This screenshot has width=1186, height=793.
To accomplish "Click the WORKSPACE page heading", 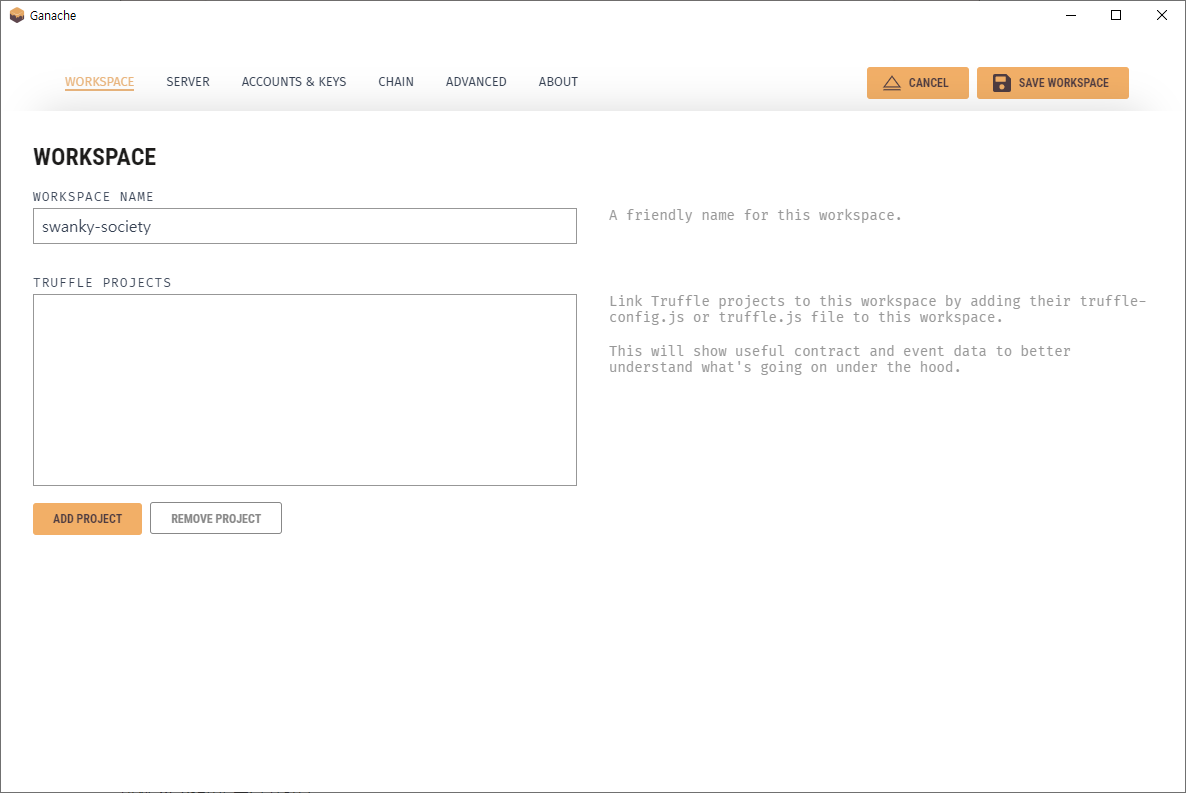I will [95, 157].
